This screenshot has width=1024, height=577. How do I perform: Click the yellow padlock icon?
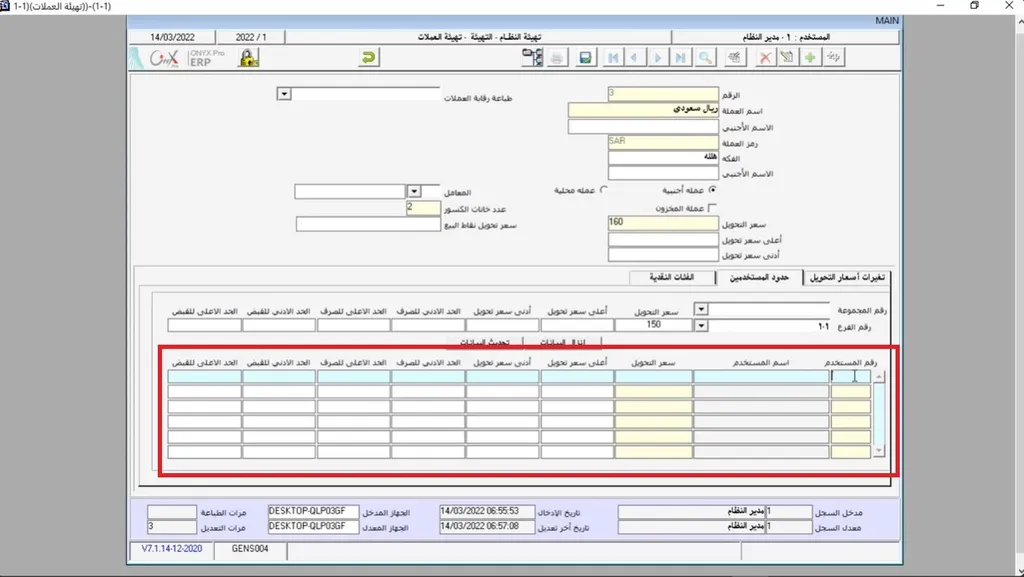point(247,58)
